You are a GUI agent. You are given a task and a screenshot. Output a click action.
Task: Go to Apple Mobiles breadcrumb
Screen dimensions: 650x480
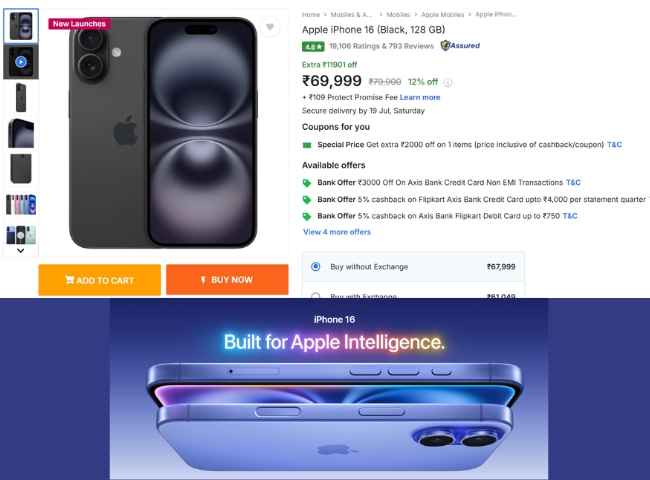coord(442,15)
